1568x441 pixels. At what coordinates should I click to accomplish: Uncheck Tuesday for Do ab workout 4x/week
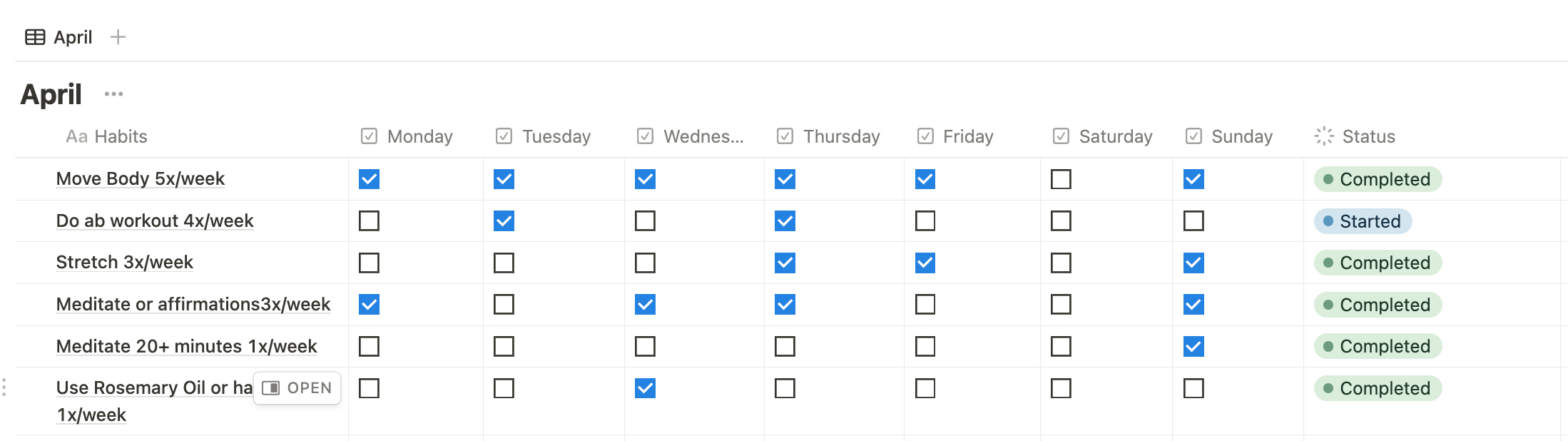pos(504,221)
